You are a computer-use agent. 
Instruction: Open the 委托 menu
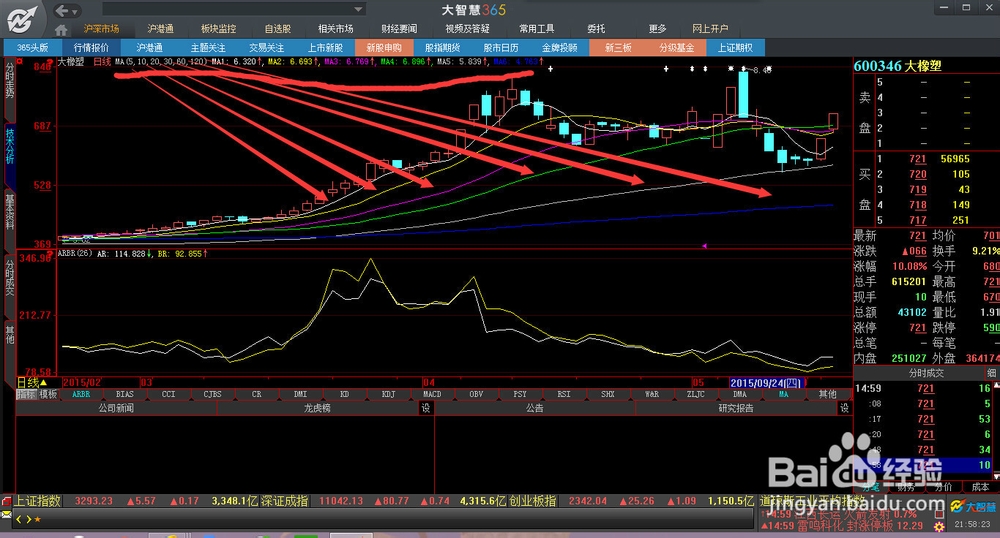point(596,29)
